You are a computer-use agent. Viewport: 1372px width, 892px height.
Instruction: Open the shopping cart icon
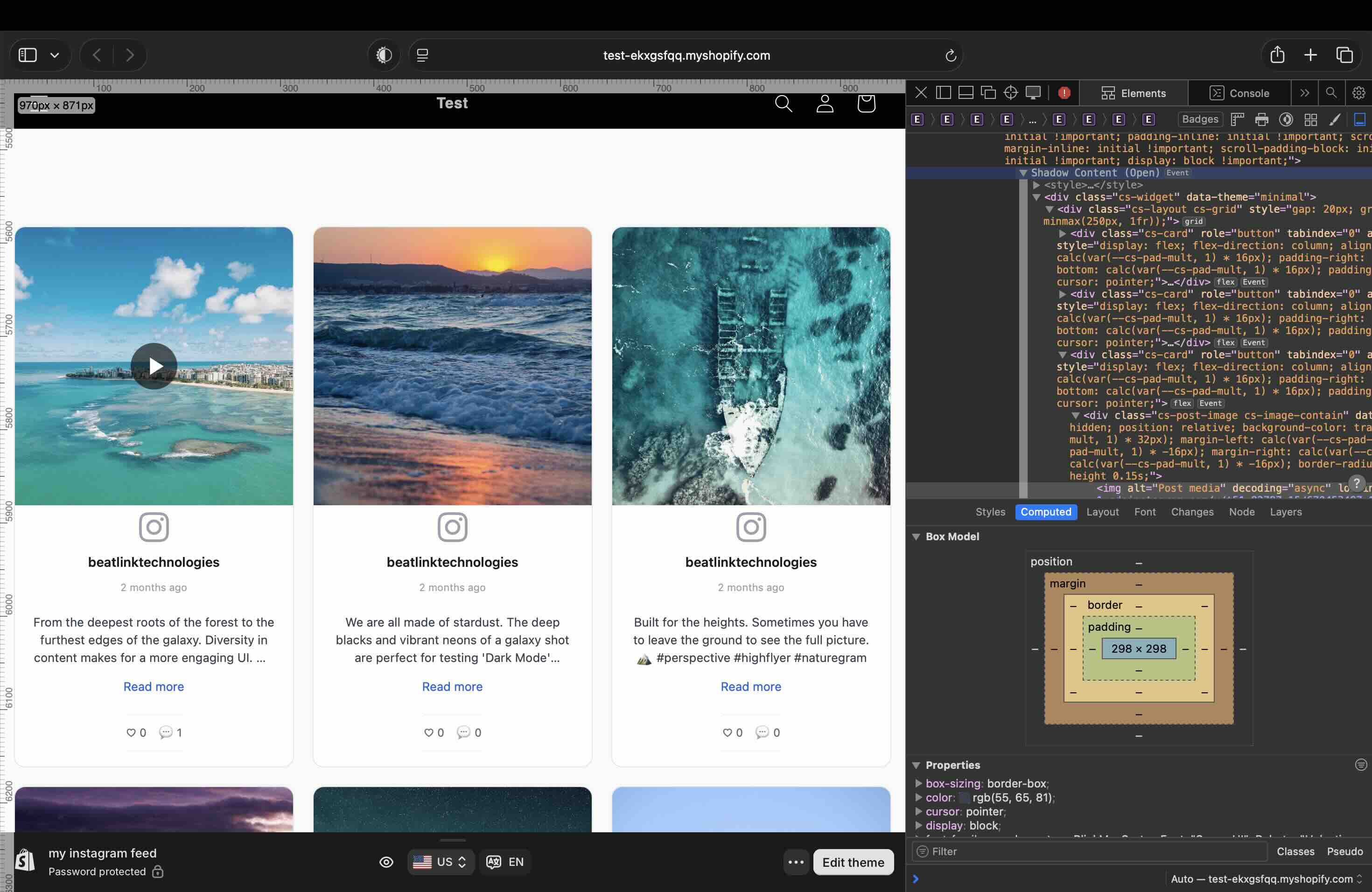[x=866, y=104]
